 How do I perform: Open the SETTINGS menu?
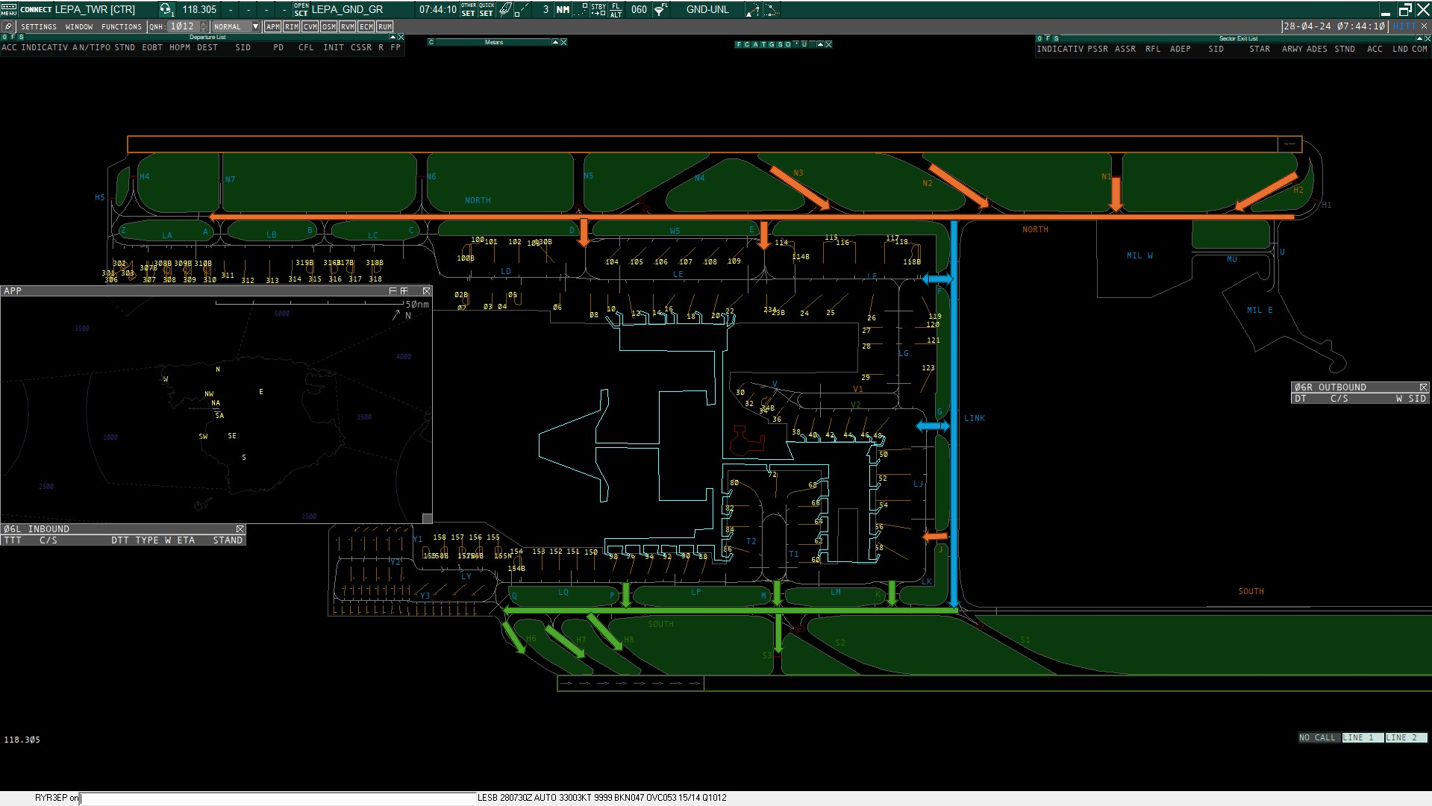point(39,27)
